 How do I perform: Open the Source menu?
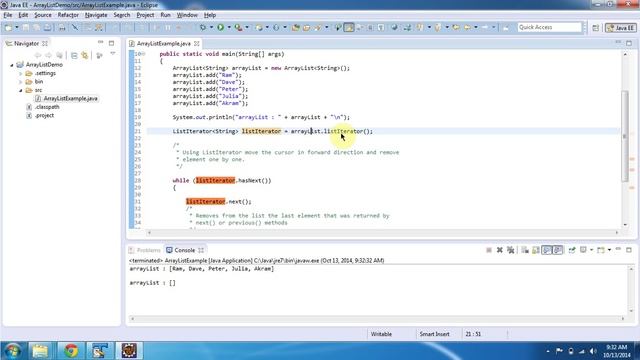[43, 15]
